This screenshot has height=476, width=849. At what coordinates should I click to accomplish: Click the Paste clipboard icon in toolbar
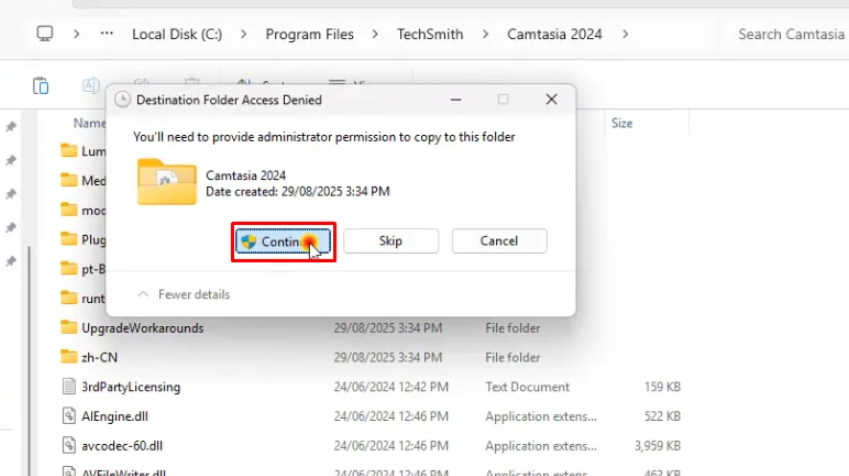point(41,86)
